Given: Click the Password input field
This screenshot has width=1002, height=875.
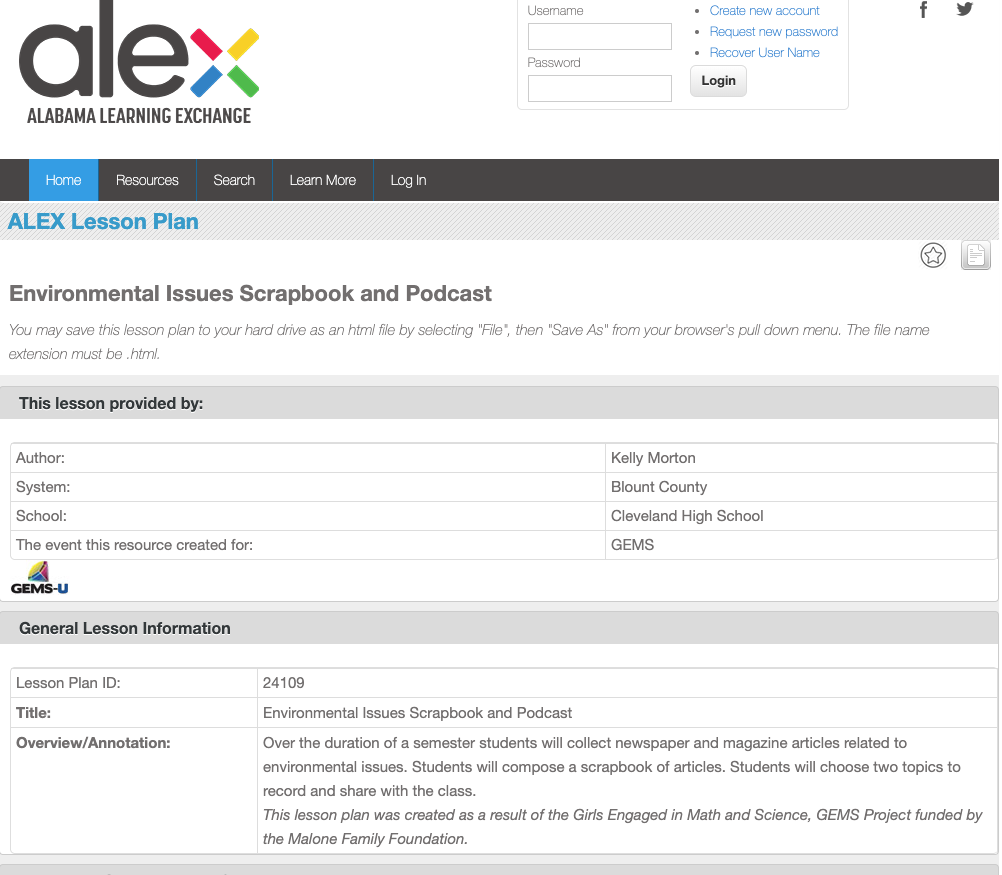Looking at the screenshot, I should [x=599, y=88].
